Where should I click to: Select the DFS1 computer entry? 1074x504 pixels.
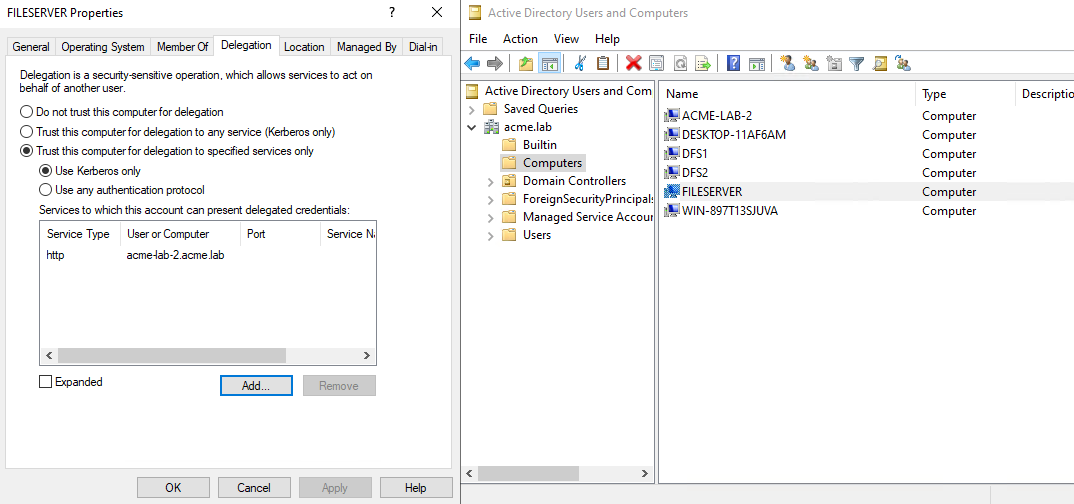tap(694, 154)
